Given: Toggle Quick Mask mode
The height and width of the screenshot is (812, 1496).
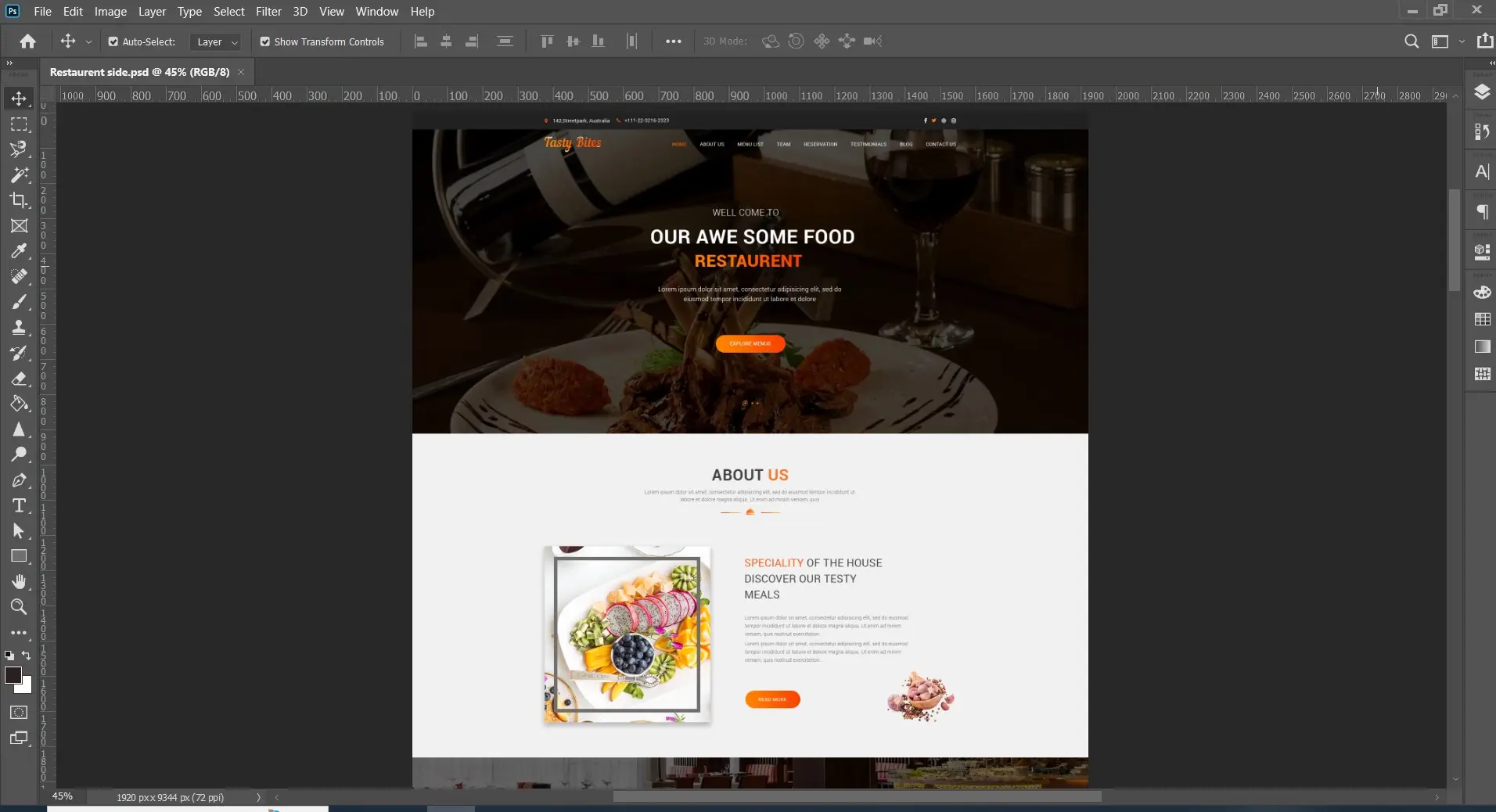Looking at the screenshot, I should (19, 713).
